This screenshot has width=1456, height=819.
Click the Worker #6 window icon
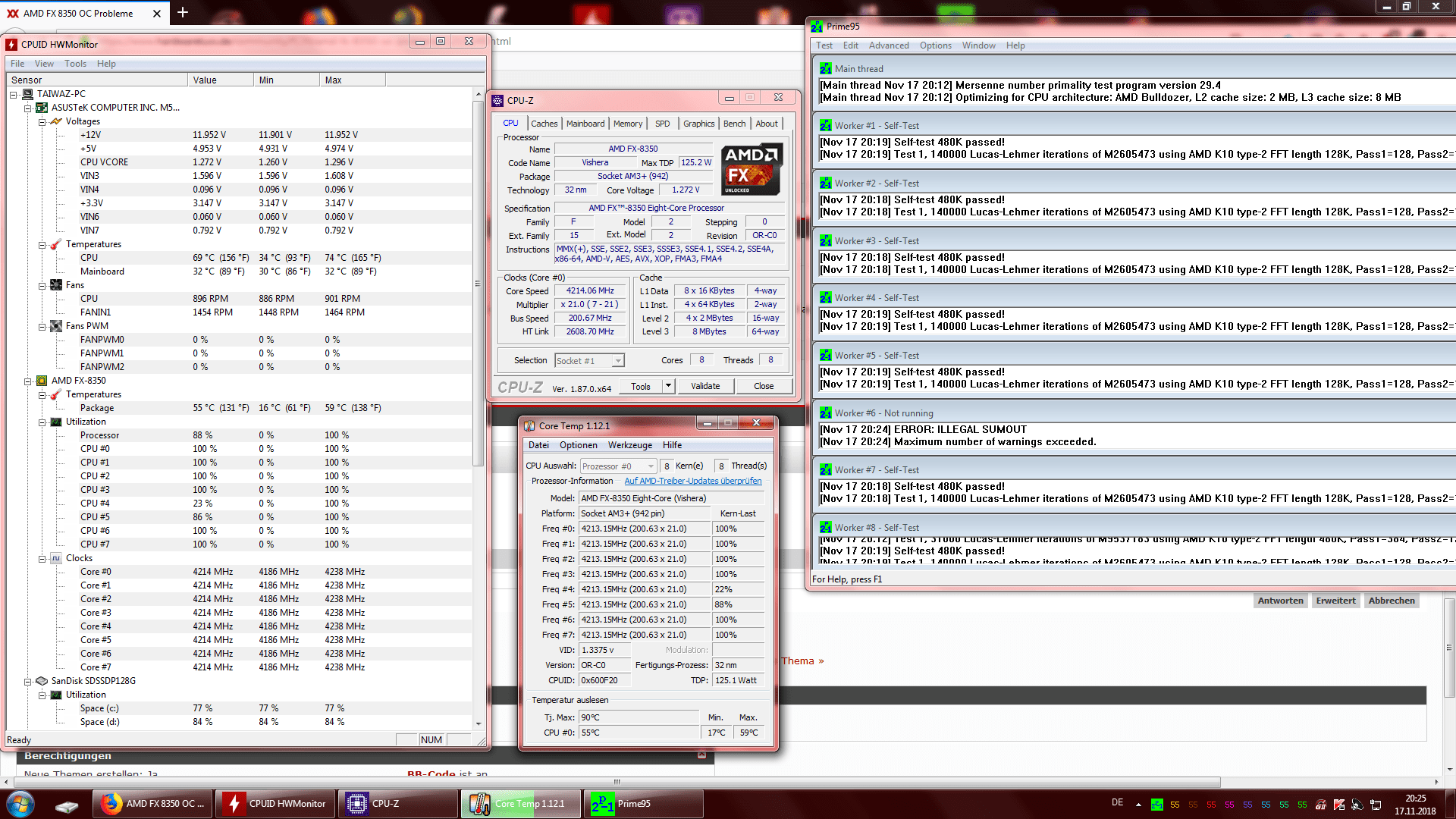point(826,413)
